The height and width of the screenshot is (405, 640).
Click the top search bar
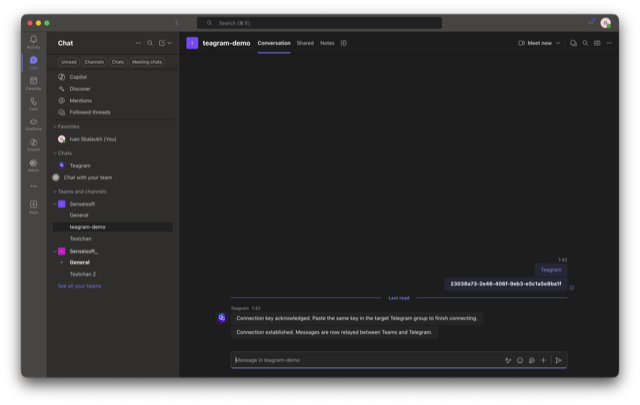coord(319,23)
